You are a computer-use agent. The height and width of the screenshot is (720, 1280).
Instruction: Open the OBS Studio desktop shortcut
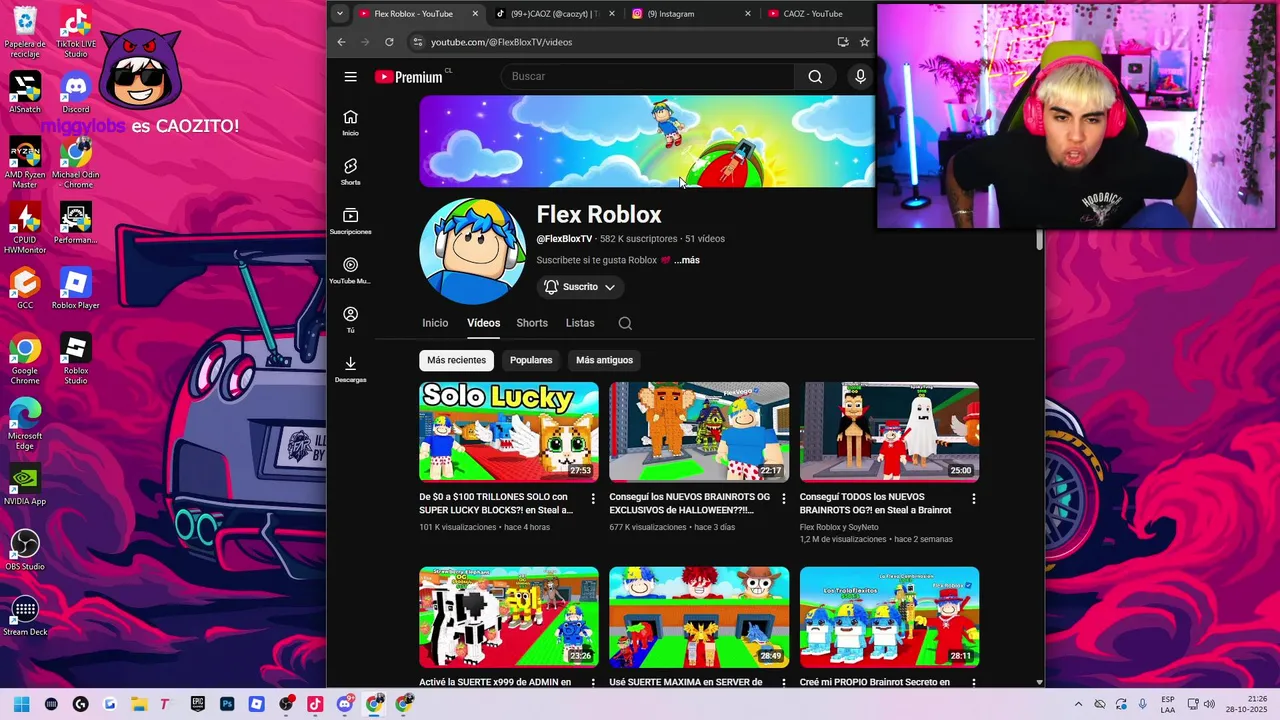[25, 550]
